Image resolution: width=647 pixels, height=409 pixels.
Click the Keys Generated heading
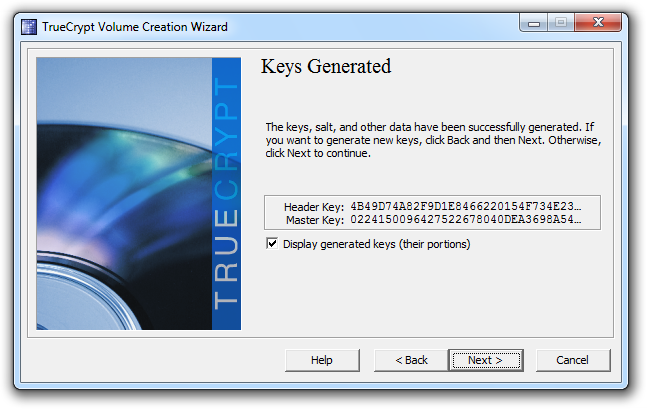326,67
